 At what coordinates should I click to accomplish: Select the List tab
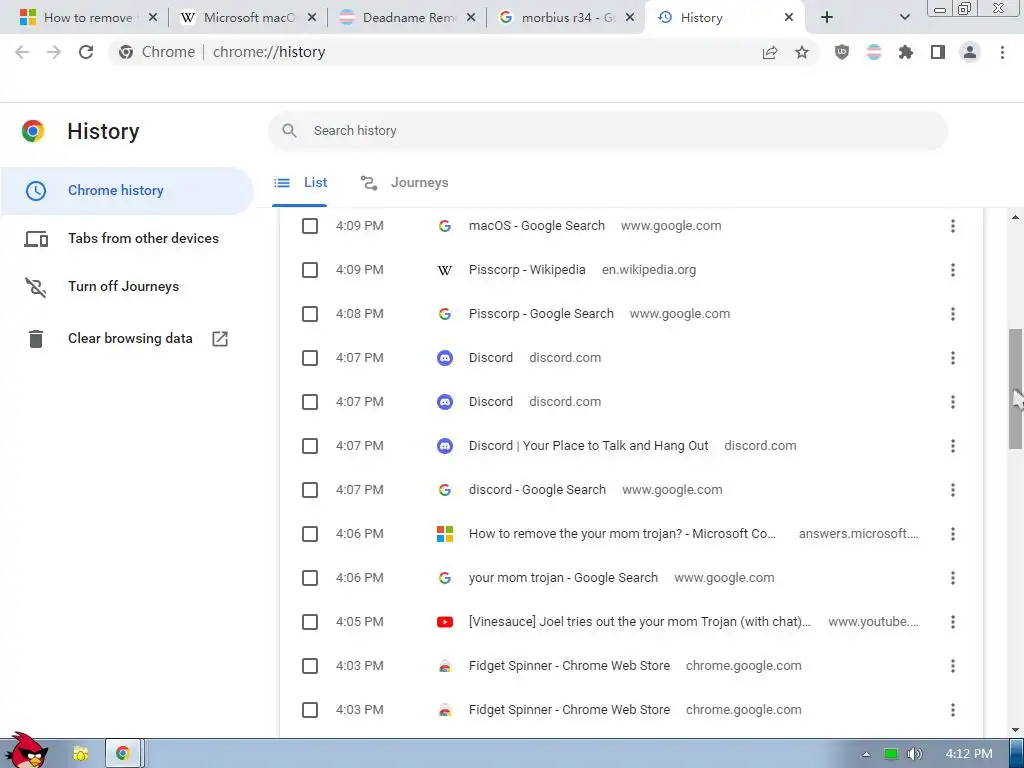point(301,183)
